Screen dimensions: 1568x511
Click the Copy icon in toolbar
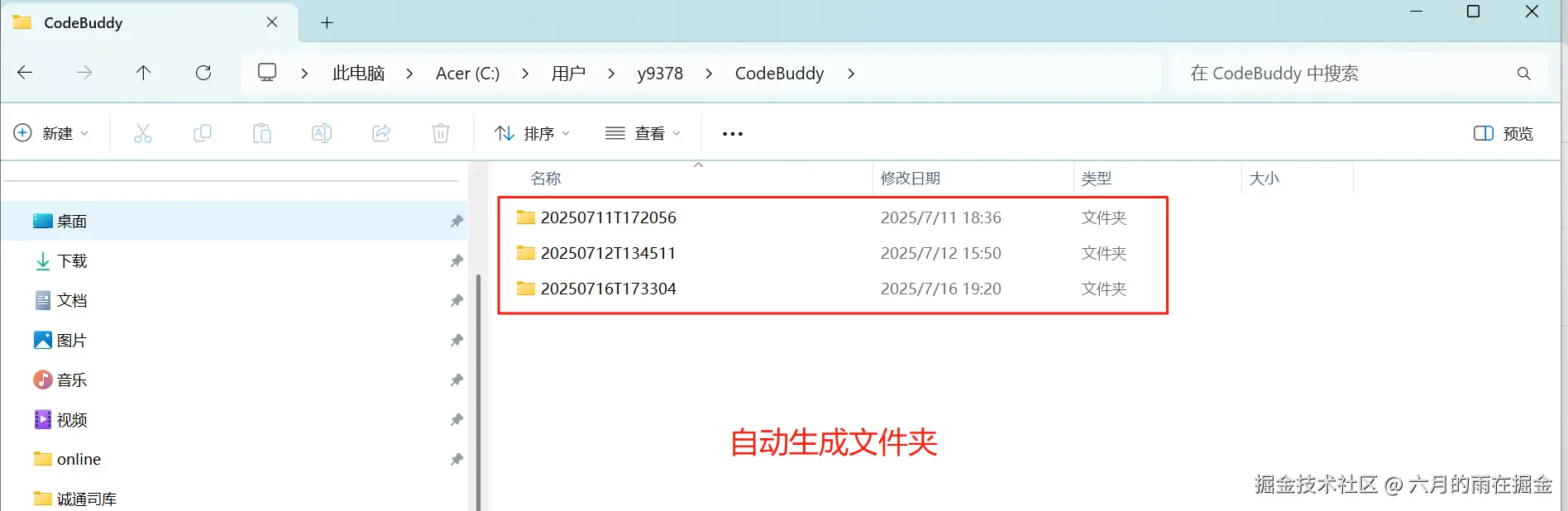(203, 133)
